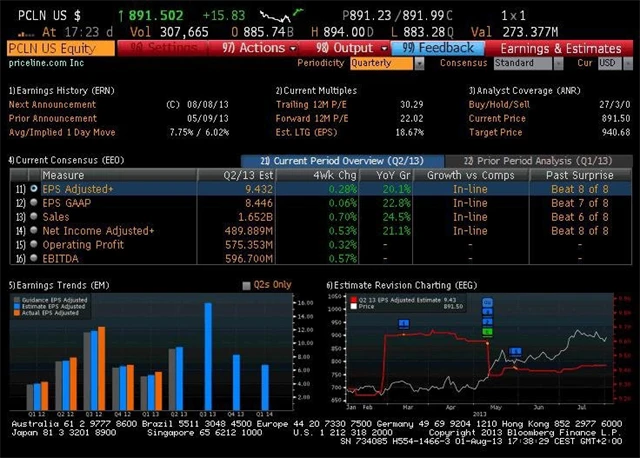The width and height of the screenshot is (640, 458).
Task: Select the EPS GAAP row radio button
Action: (34, 202)
